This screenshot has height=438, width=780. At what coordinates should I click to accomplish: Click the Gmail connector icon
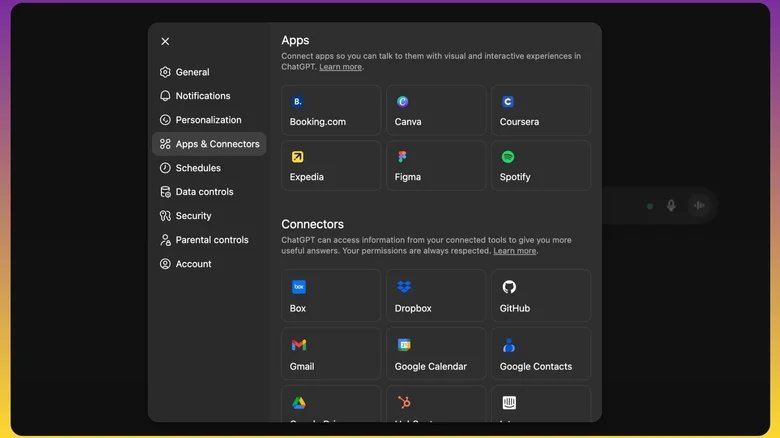pos(298,345)
